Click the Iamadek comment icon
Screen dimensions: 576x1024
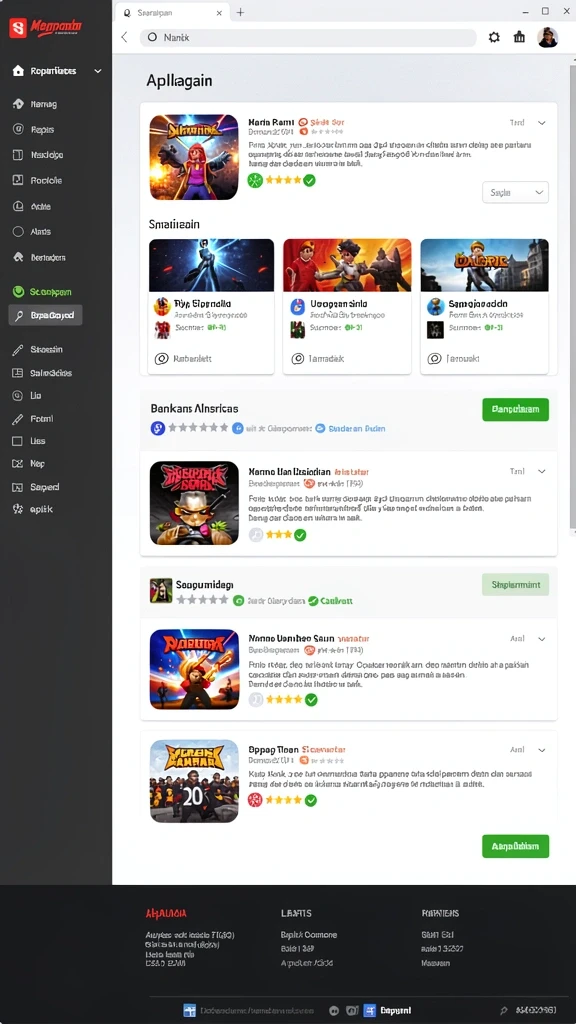click(298, 359)
